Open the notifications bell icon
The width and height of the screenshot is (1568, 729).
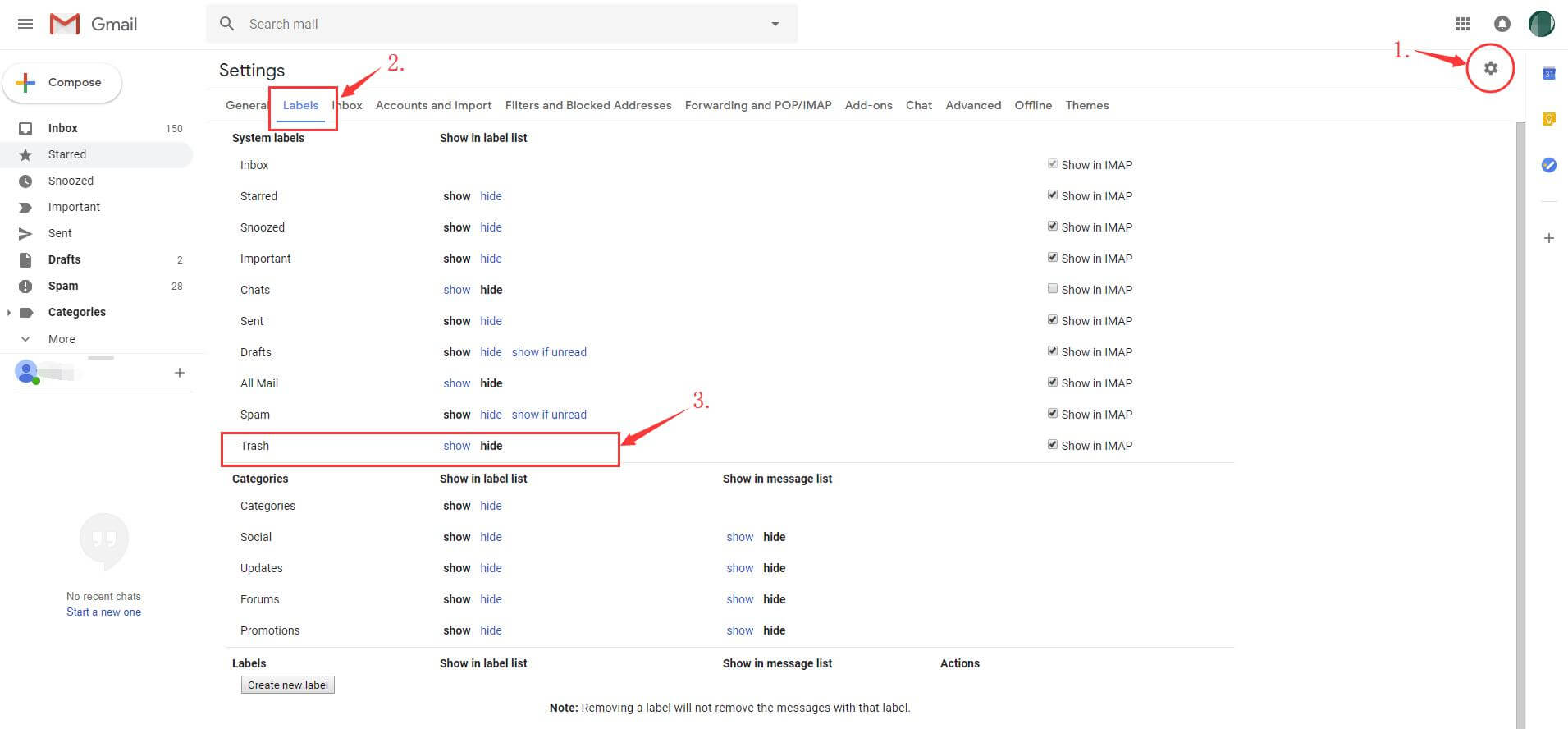point(1502,24)
